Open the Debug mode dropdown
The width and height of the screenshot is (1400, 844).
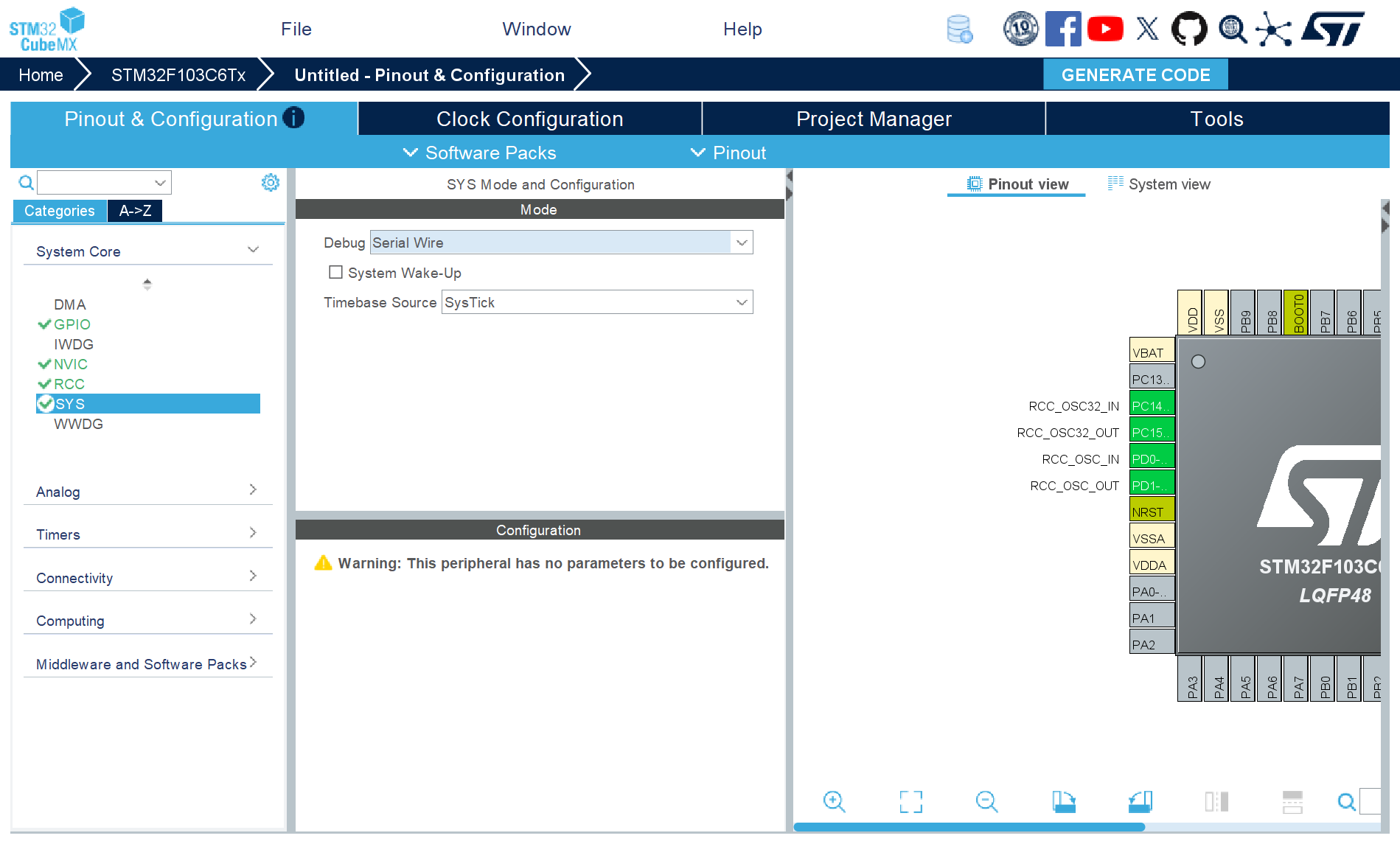(561, 243)
